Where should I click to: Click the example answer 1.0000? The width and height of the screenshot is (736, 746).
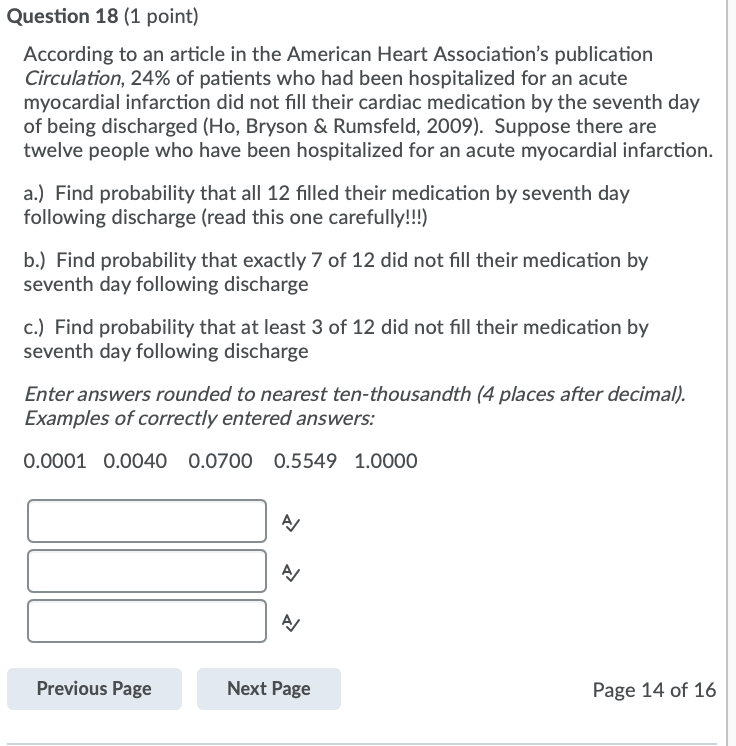tap(386, 461)
